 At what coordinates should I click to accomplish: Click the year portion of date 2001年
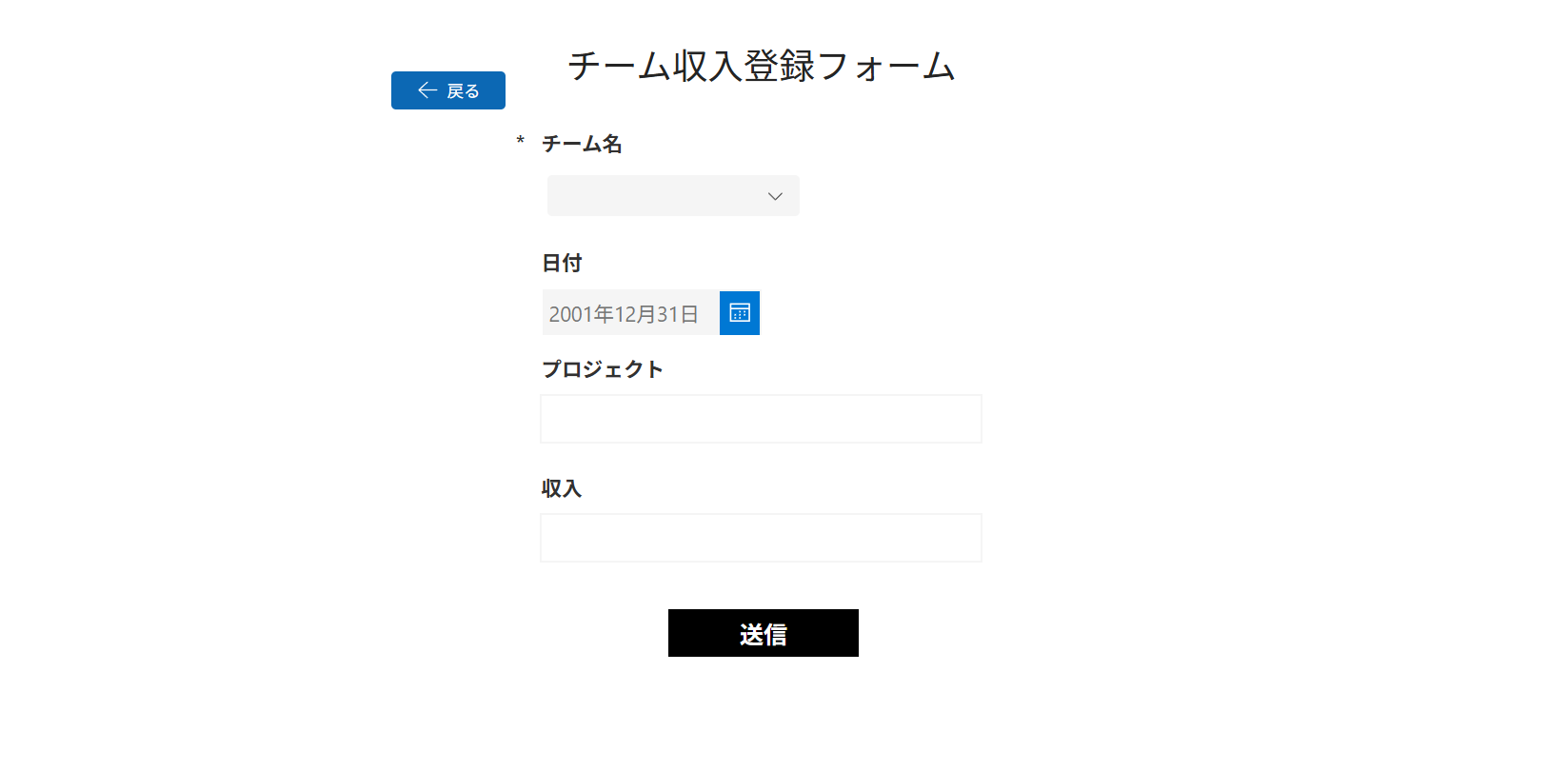[x=581, y=314]
